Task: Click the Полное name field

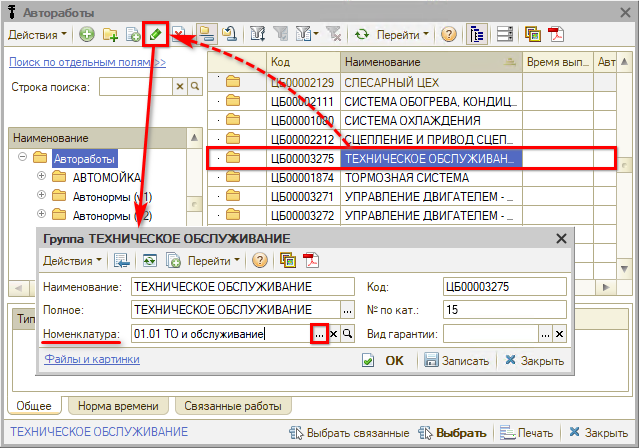Action: pyautogui.click(x=236, y=310)
